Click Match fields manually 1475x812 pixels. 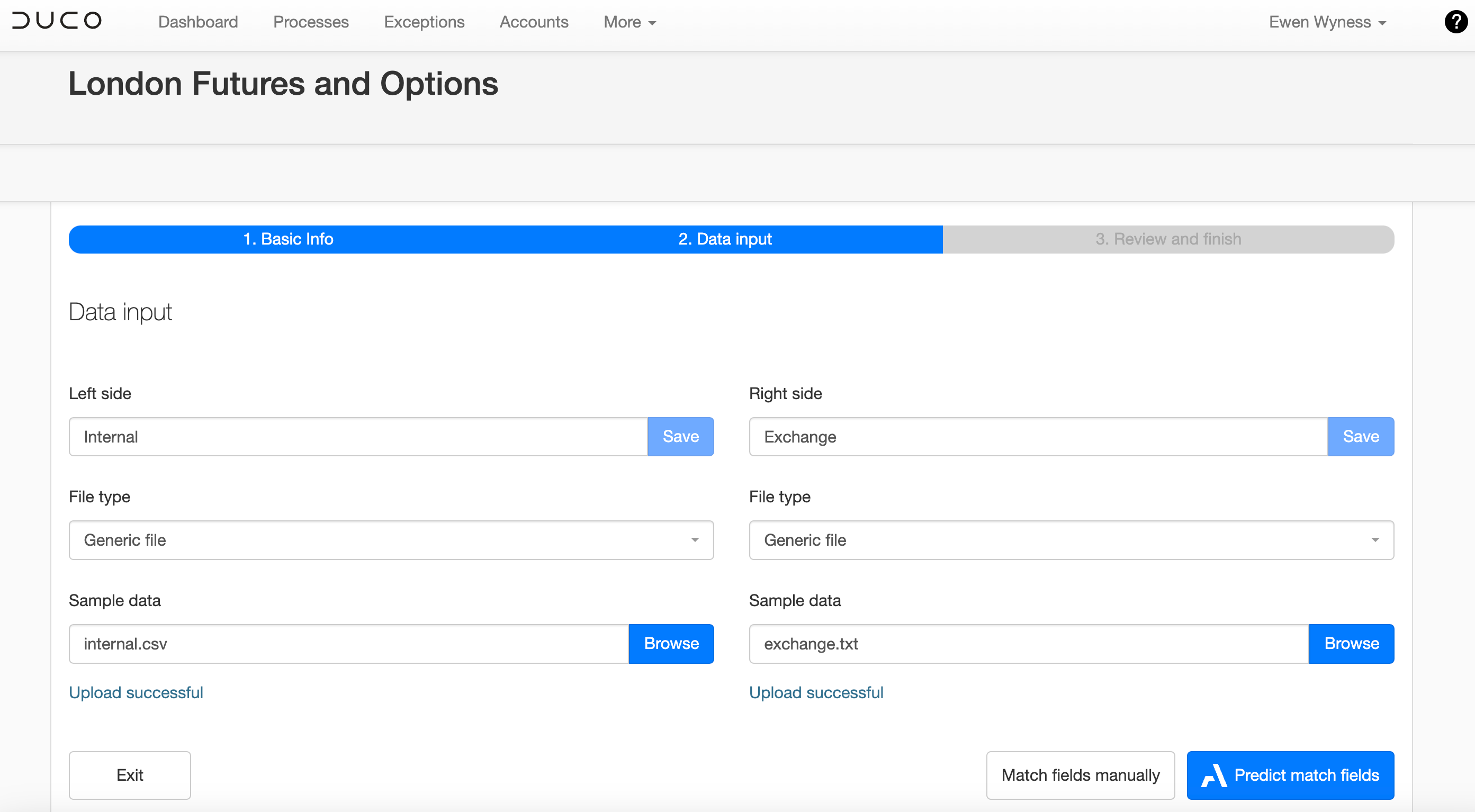[1080, 775]
